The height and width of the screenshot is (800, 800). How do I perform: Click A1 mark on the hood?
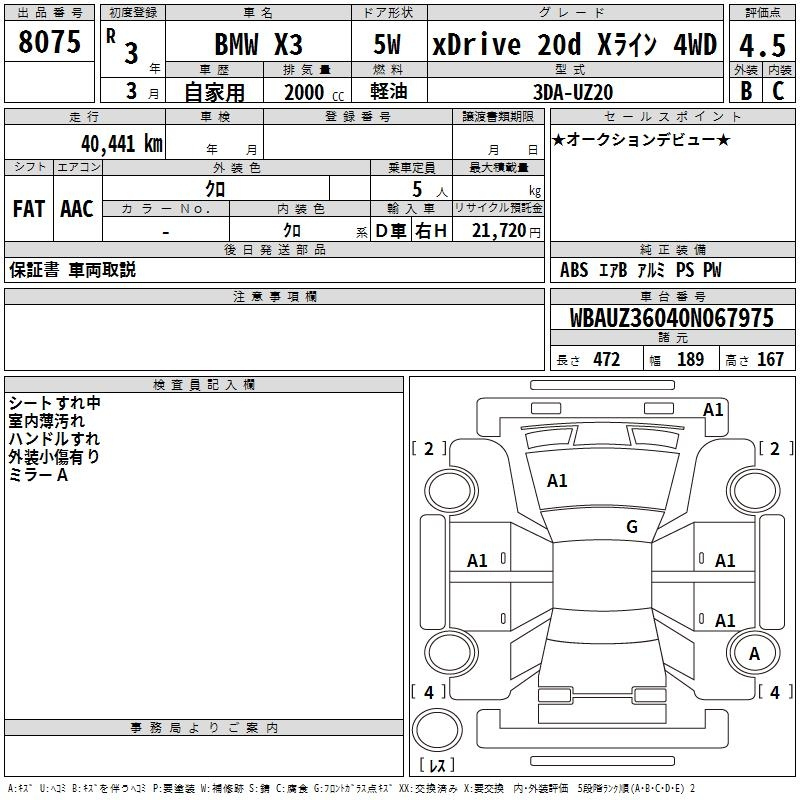[557, 481]
